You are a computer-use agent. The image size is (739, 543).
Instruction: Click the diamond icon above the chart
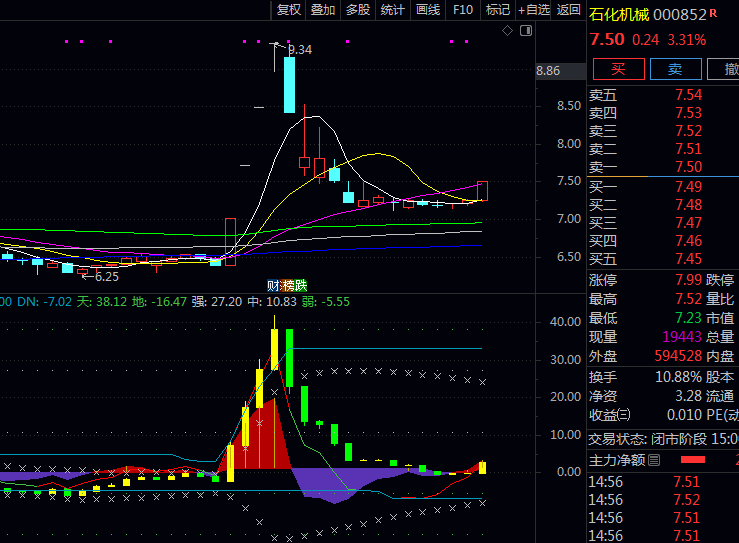pos(507,31)
